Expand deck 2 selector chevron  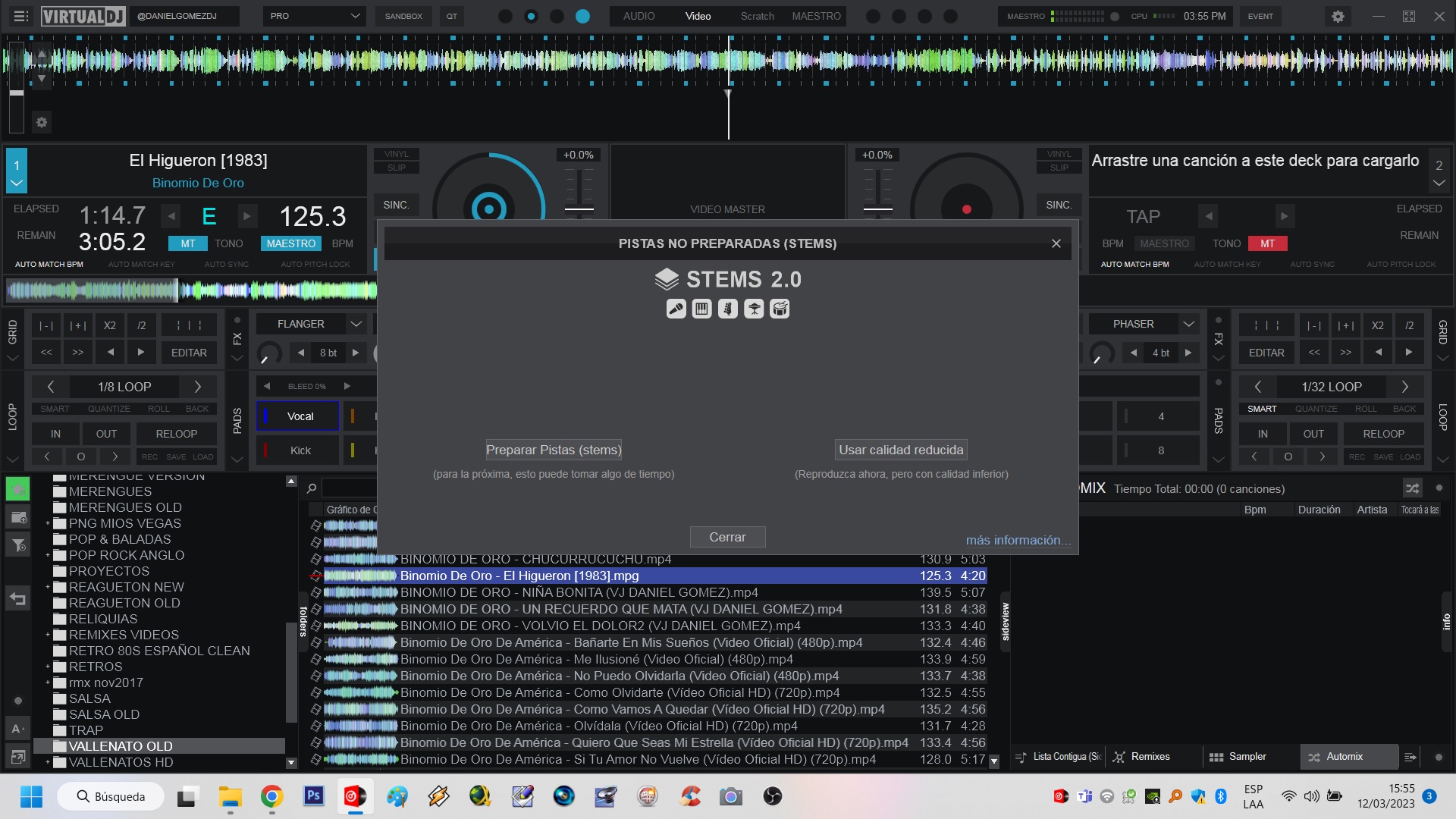(x=1439, y=184)
